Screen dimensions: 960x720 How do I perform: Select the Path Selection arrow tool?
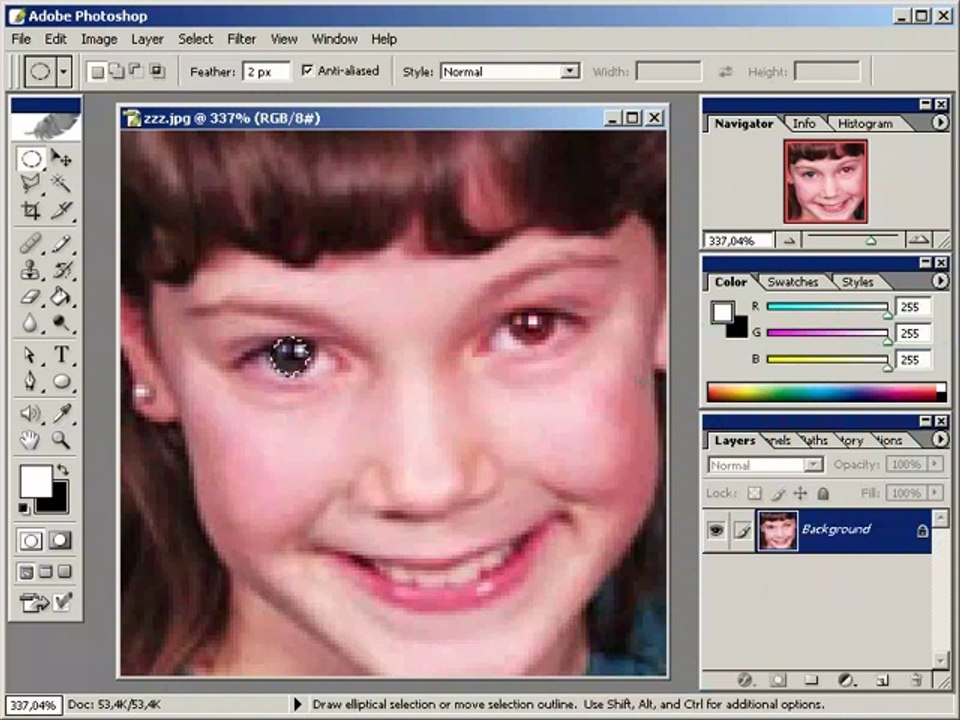click(31, 354)
